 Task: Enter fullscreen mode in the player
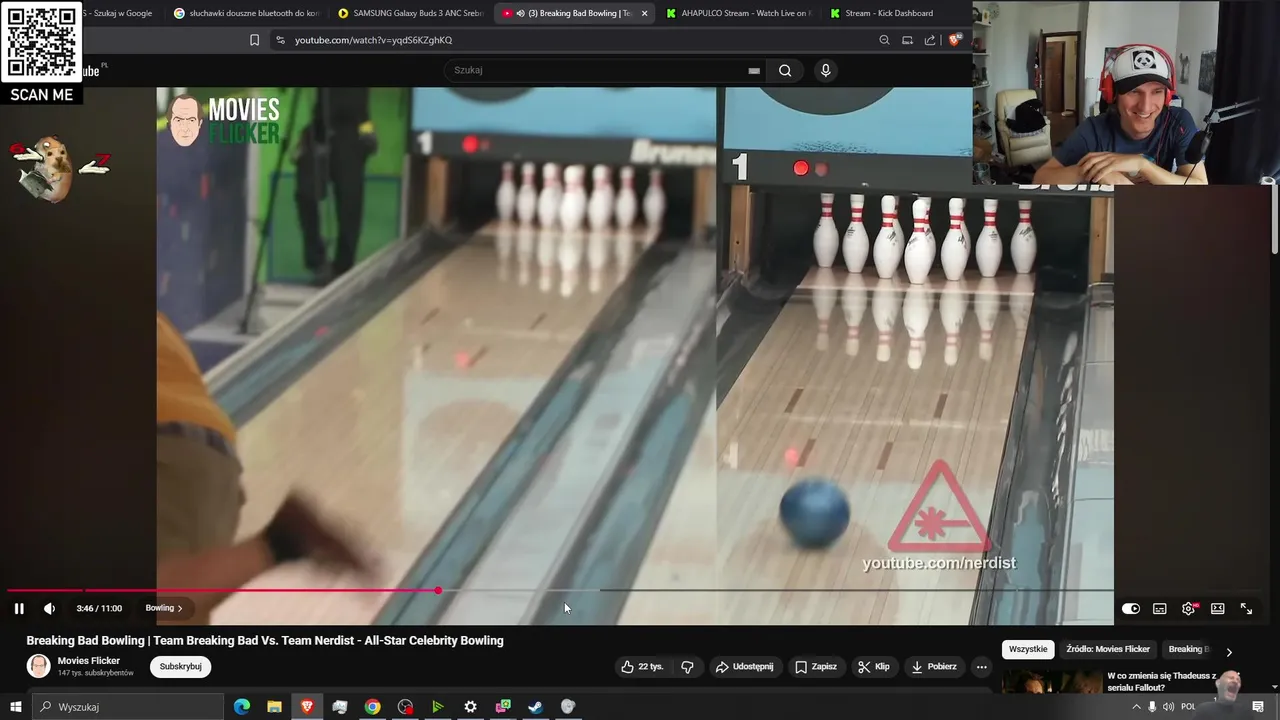1247,608
